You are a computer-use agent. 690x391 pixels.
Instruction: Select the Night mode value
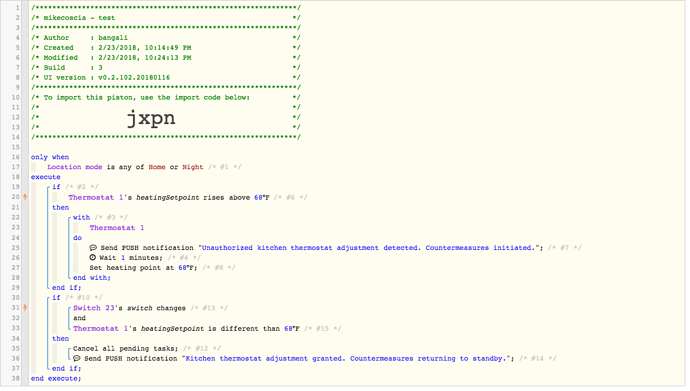(x=193, y=167)
